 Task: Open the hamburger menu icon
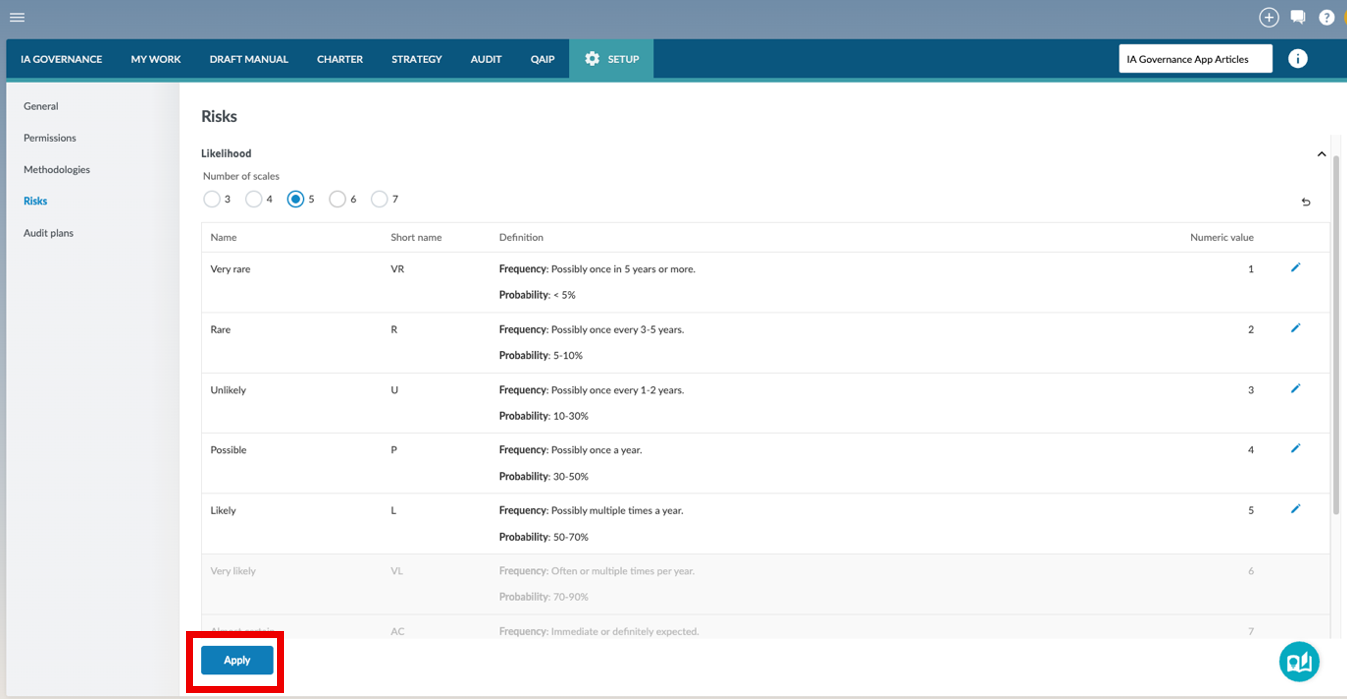17,17
